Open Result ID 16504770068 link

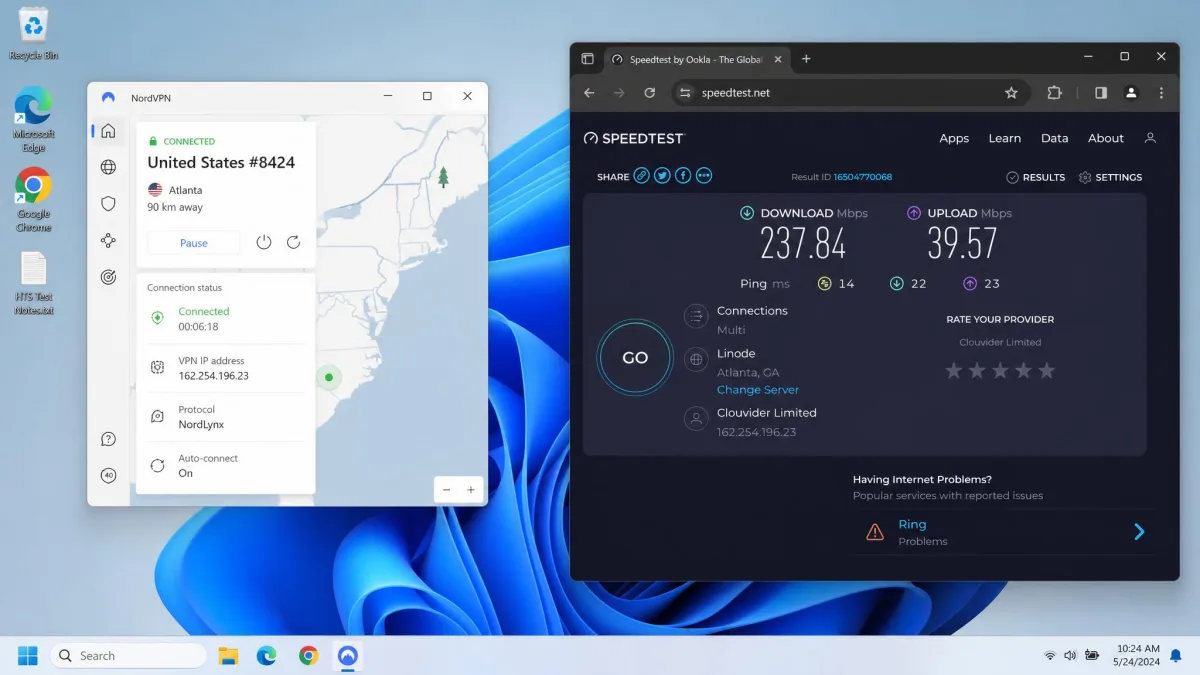coord(862,177)
